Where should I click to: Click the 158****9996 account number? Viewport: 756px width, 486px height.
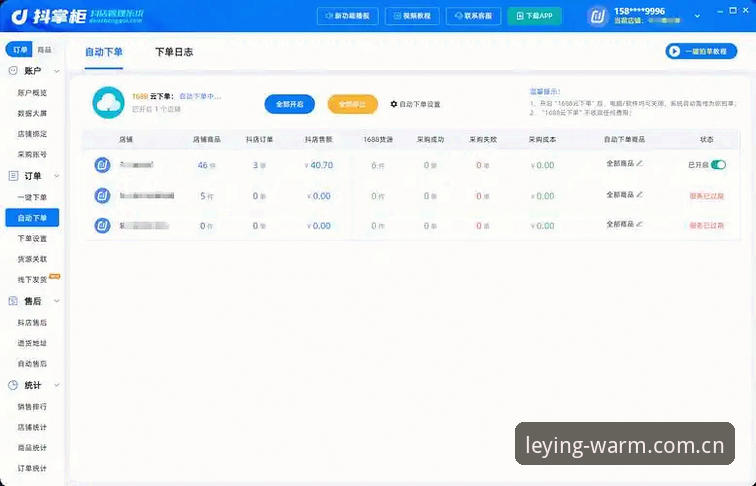[639, 11]
